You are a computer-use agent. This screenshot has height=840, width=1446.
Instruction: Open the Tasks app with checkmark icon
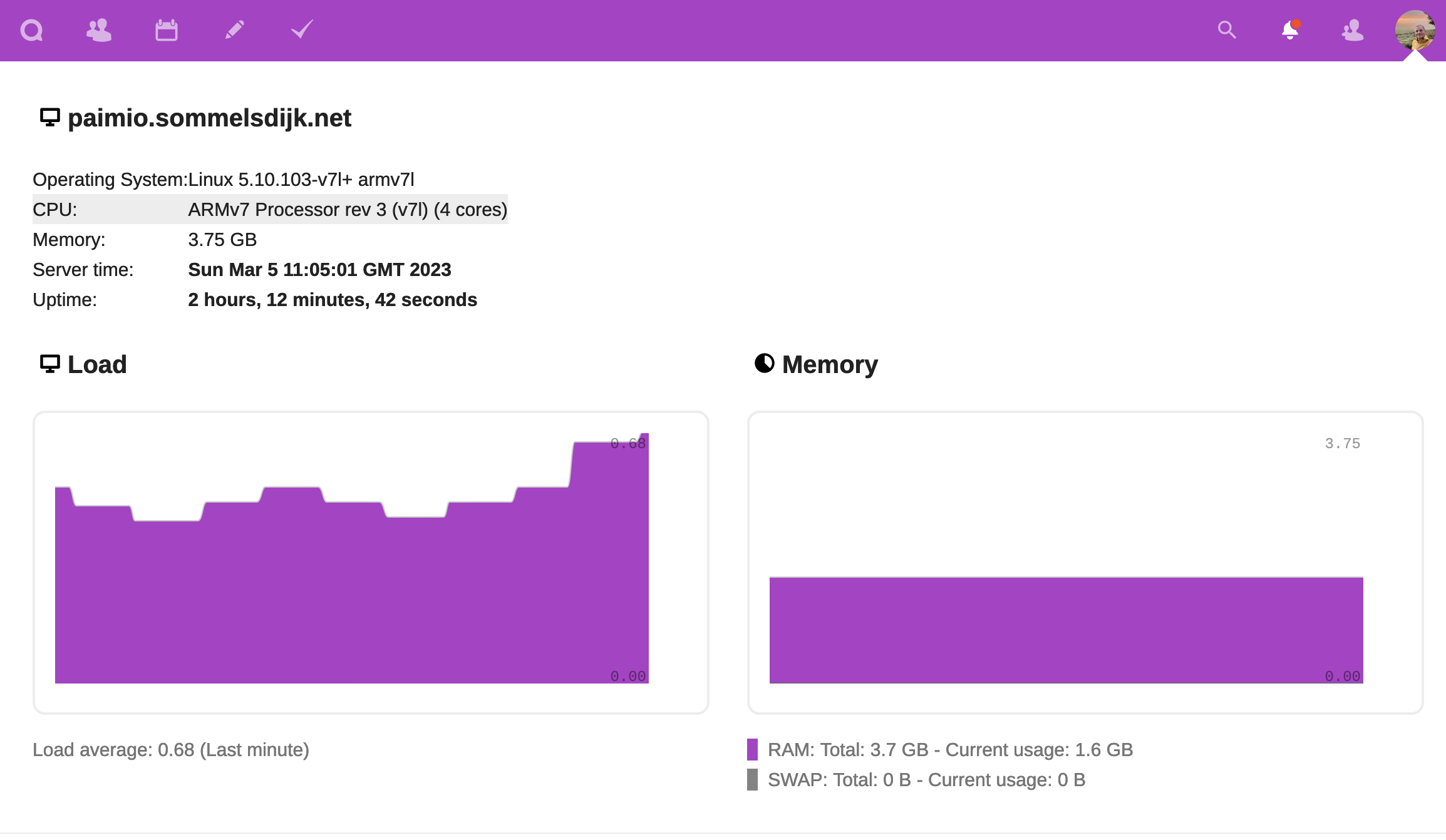[x=301, y=30]
